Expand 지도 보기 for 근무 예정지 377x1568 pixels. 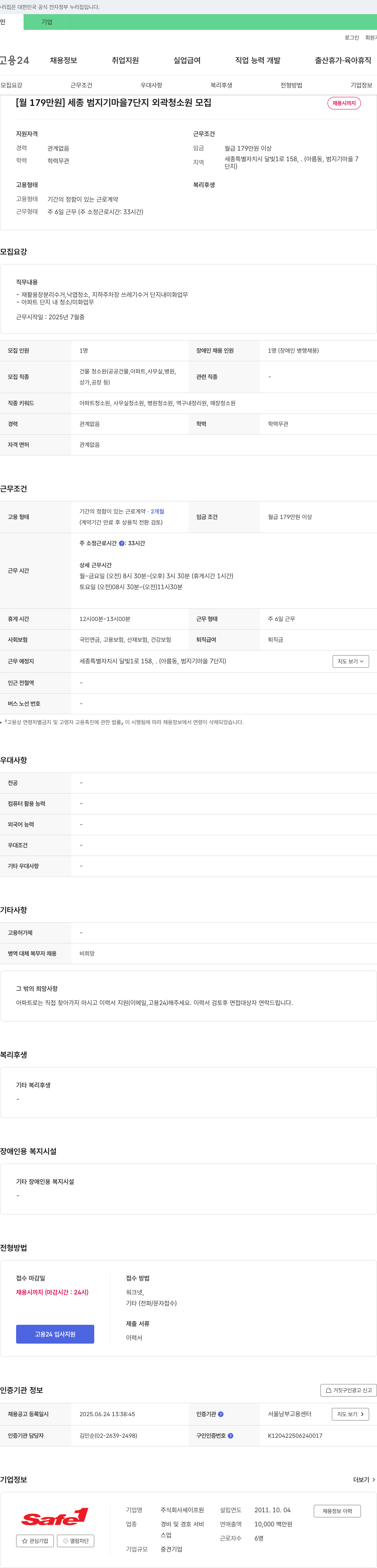(x=351, y=661)
